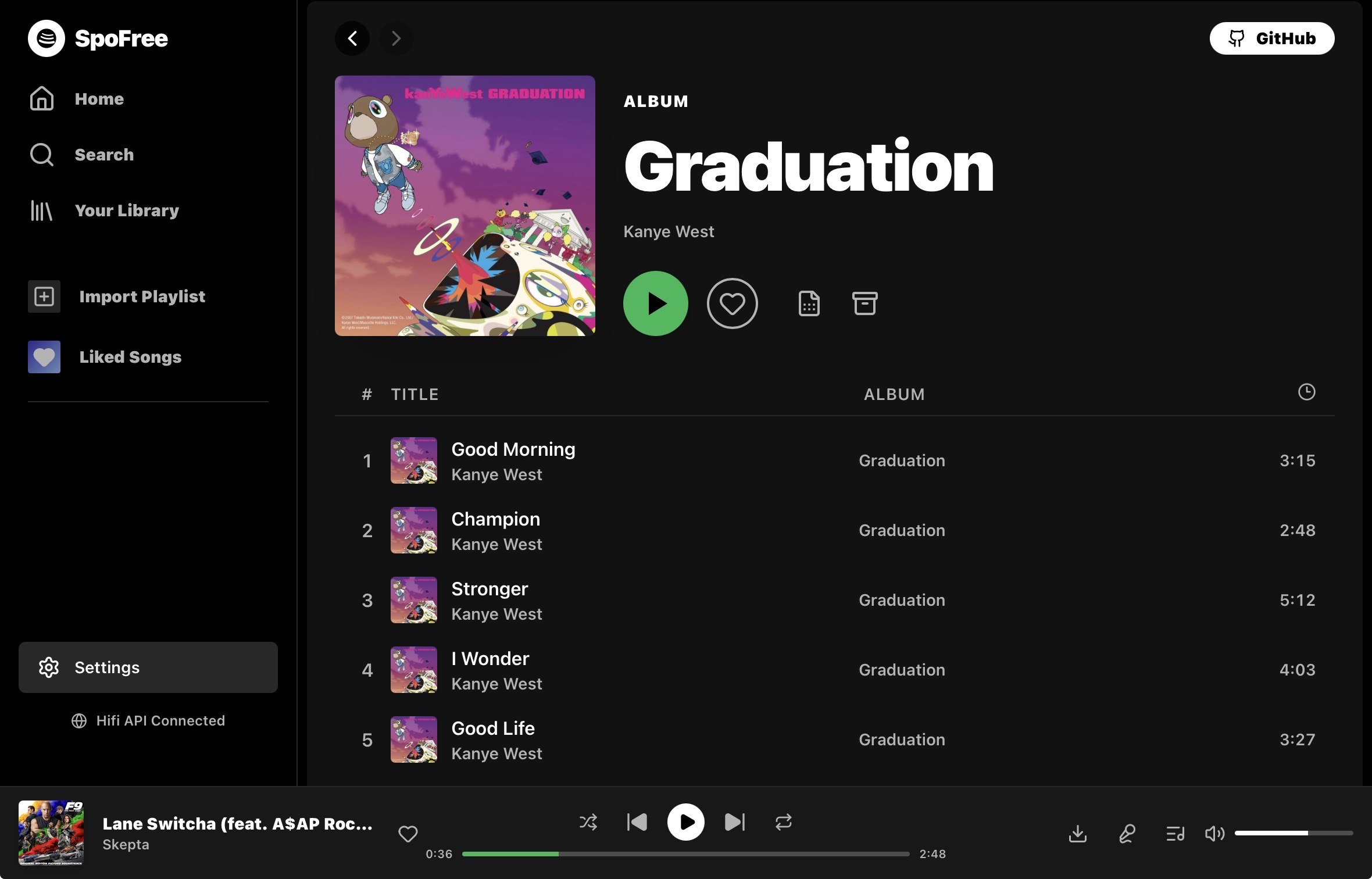The height and width of the screenshot is (879, 1372).
Task: Toggle repeat mode in player bar
Action: point(783,822)
